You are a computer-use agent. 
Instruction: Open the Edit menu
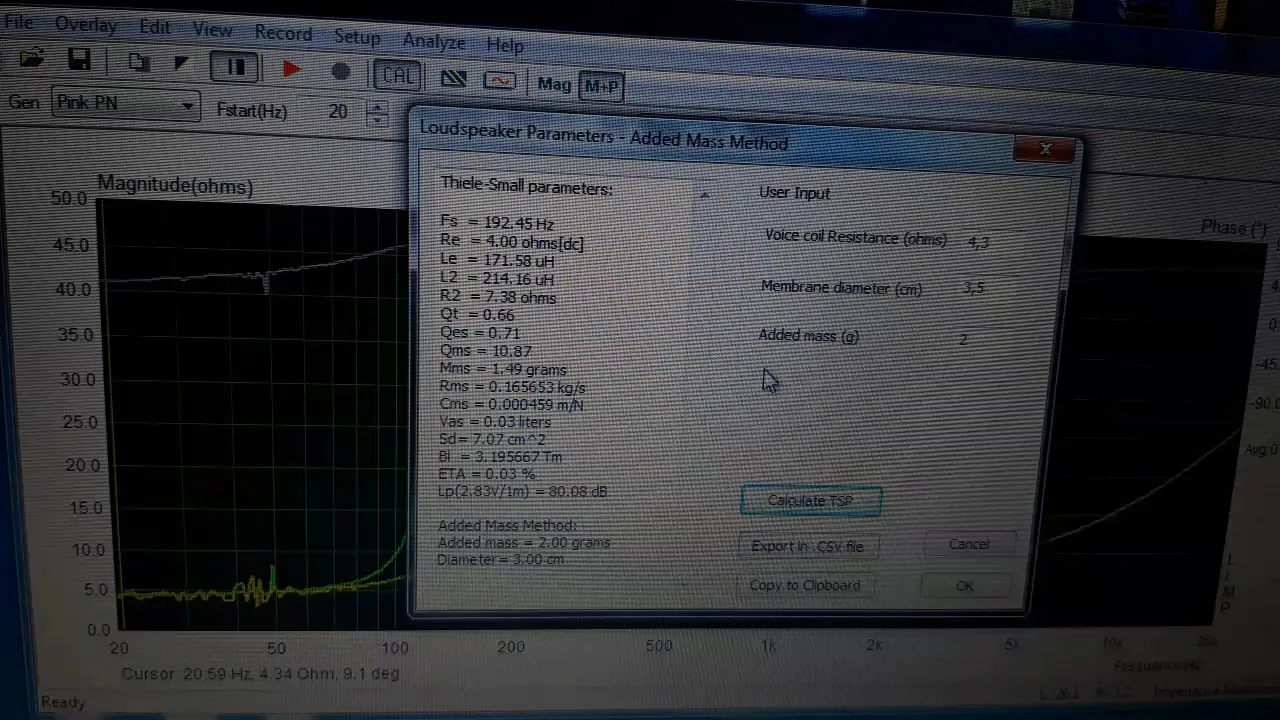pos(155,28)
